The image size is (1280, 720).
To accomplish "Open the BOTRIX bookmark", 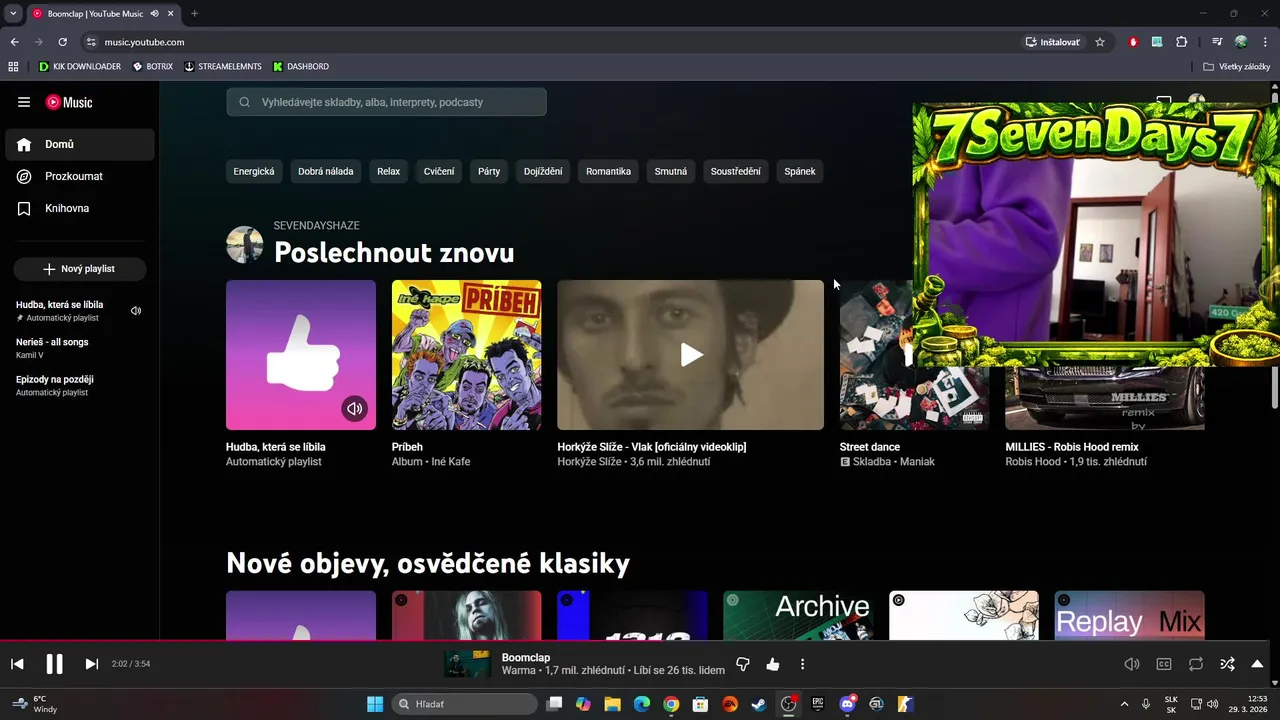I will (x=153, y=66).
